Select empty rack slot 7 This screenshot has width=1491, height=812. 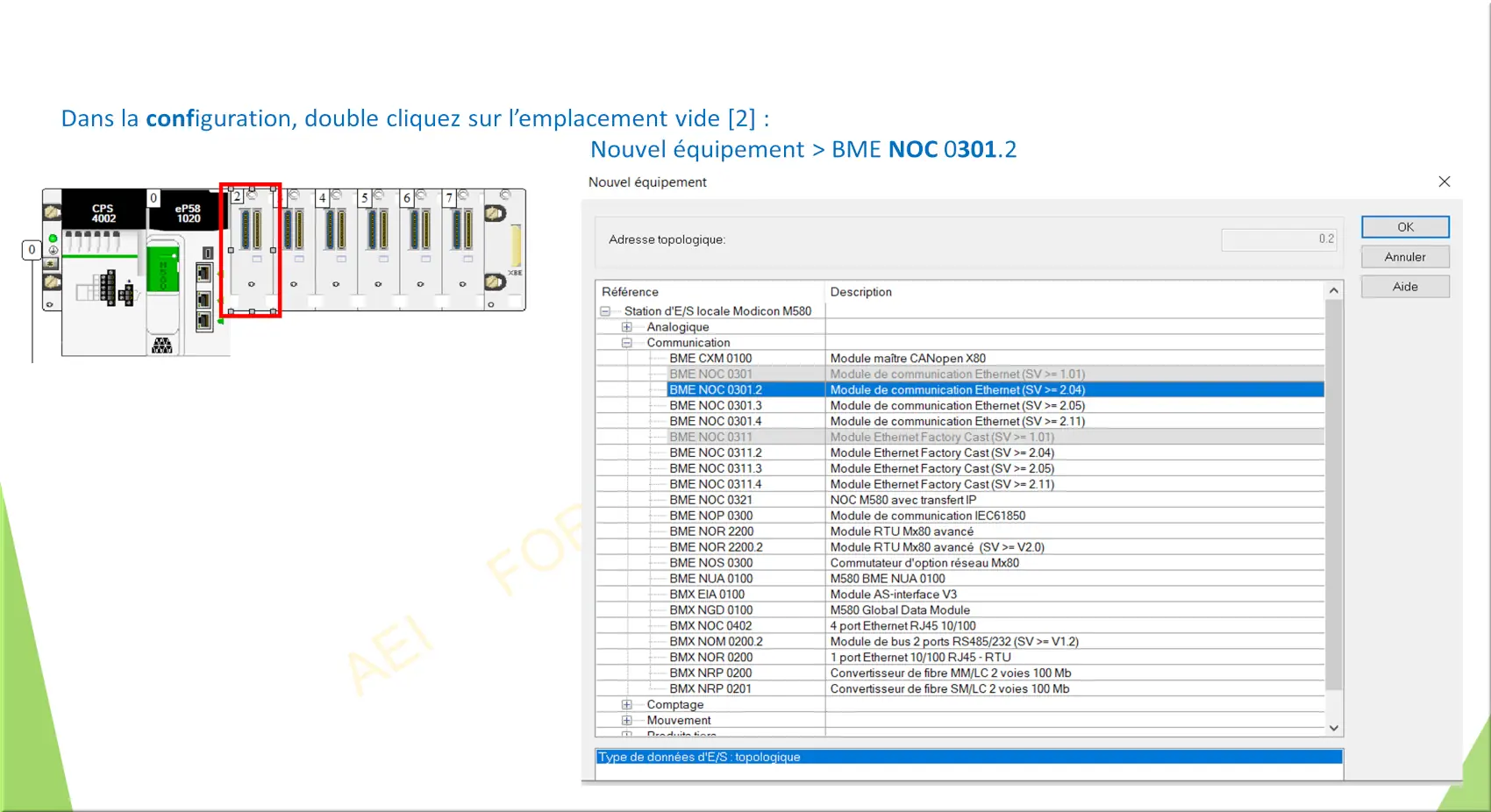(462, 250)
